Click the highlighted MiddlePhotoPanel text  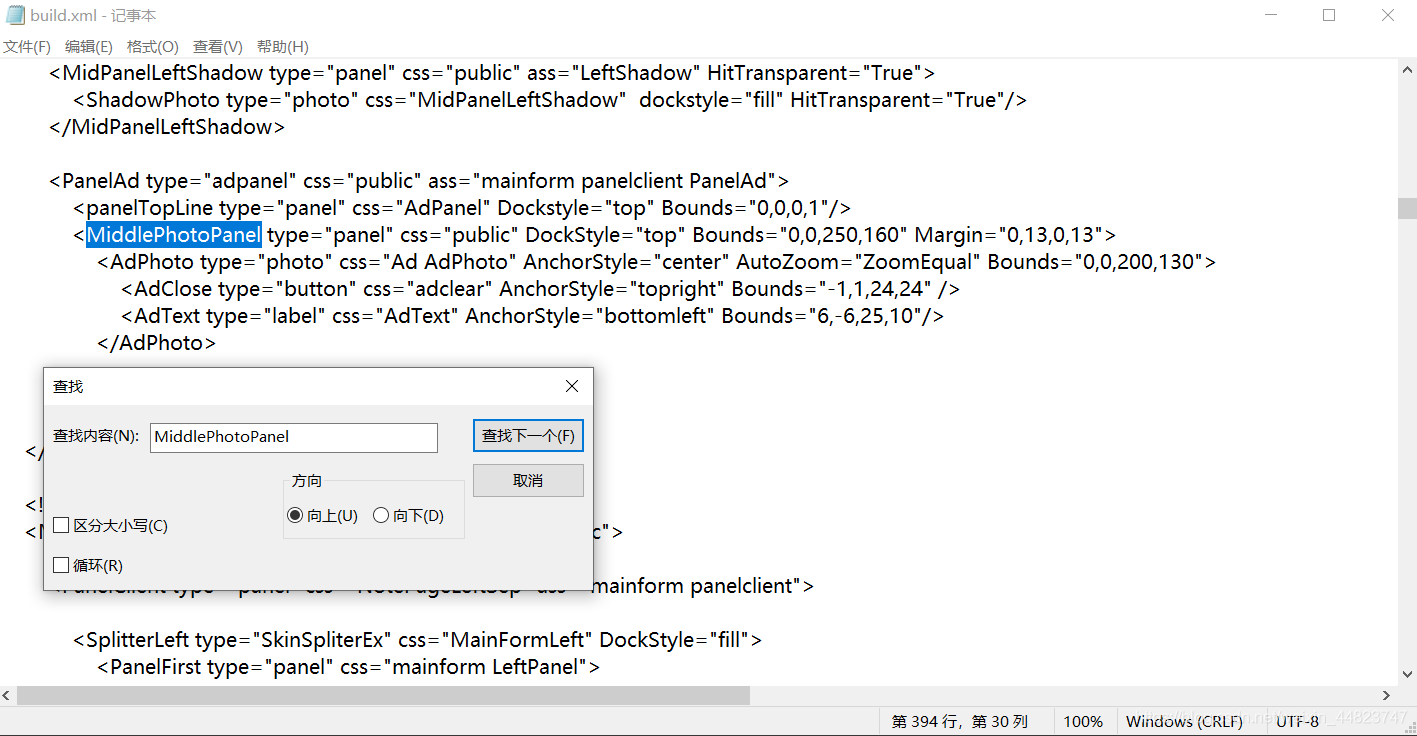174,235
